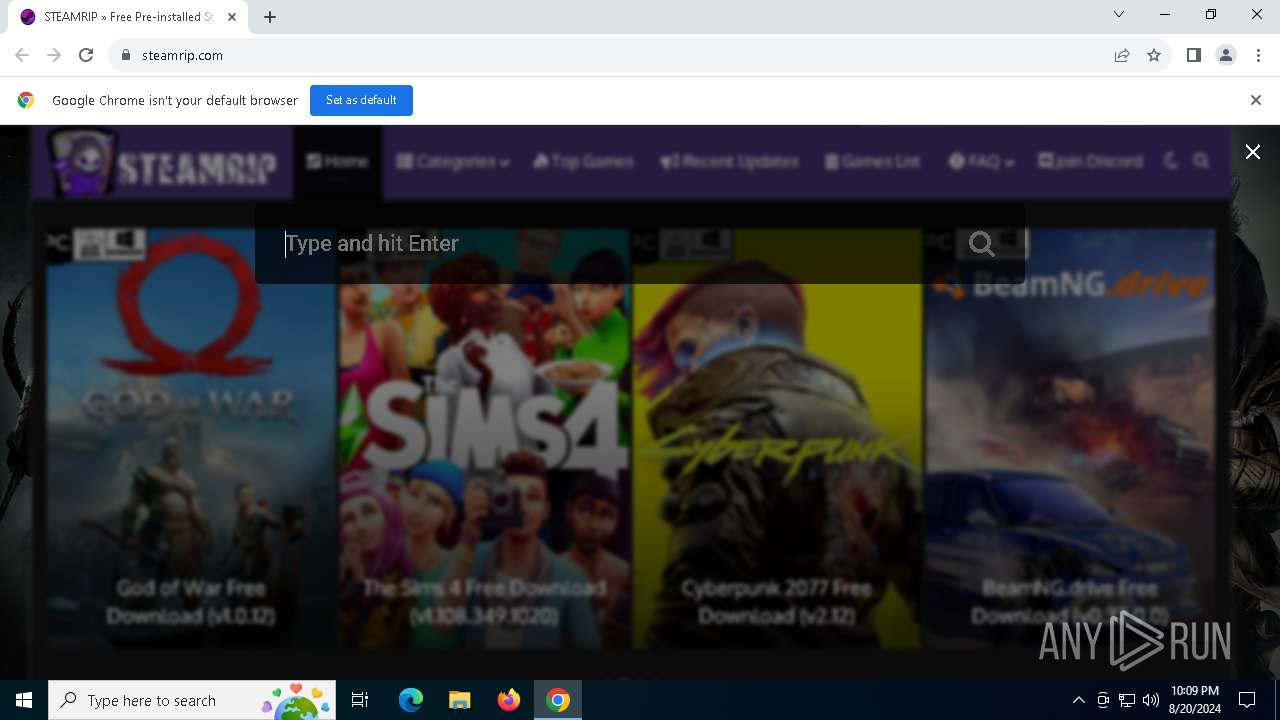The width and height of the screenshot is (1280, 720).
Task: Open a new tab with the plus button
Action: [269, 17]
